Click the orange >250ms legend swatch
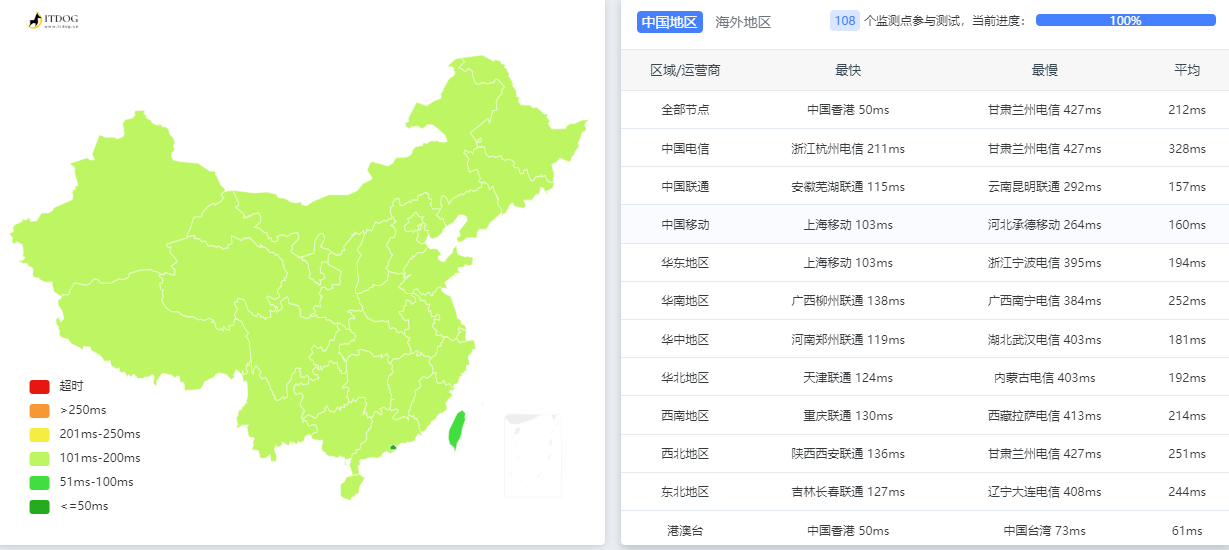1229x550 pixels. pos(39,410)
